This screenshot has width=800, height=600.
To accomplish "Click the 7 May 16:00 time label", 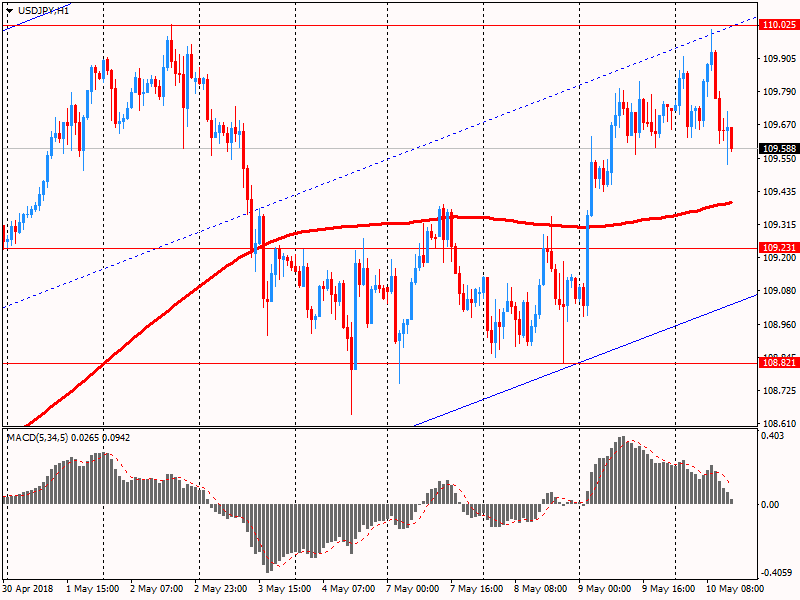I will [476, 589].
